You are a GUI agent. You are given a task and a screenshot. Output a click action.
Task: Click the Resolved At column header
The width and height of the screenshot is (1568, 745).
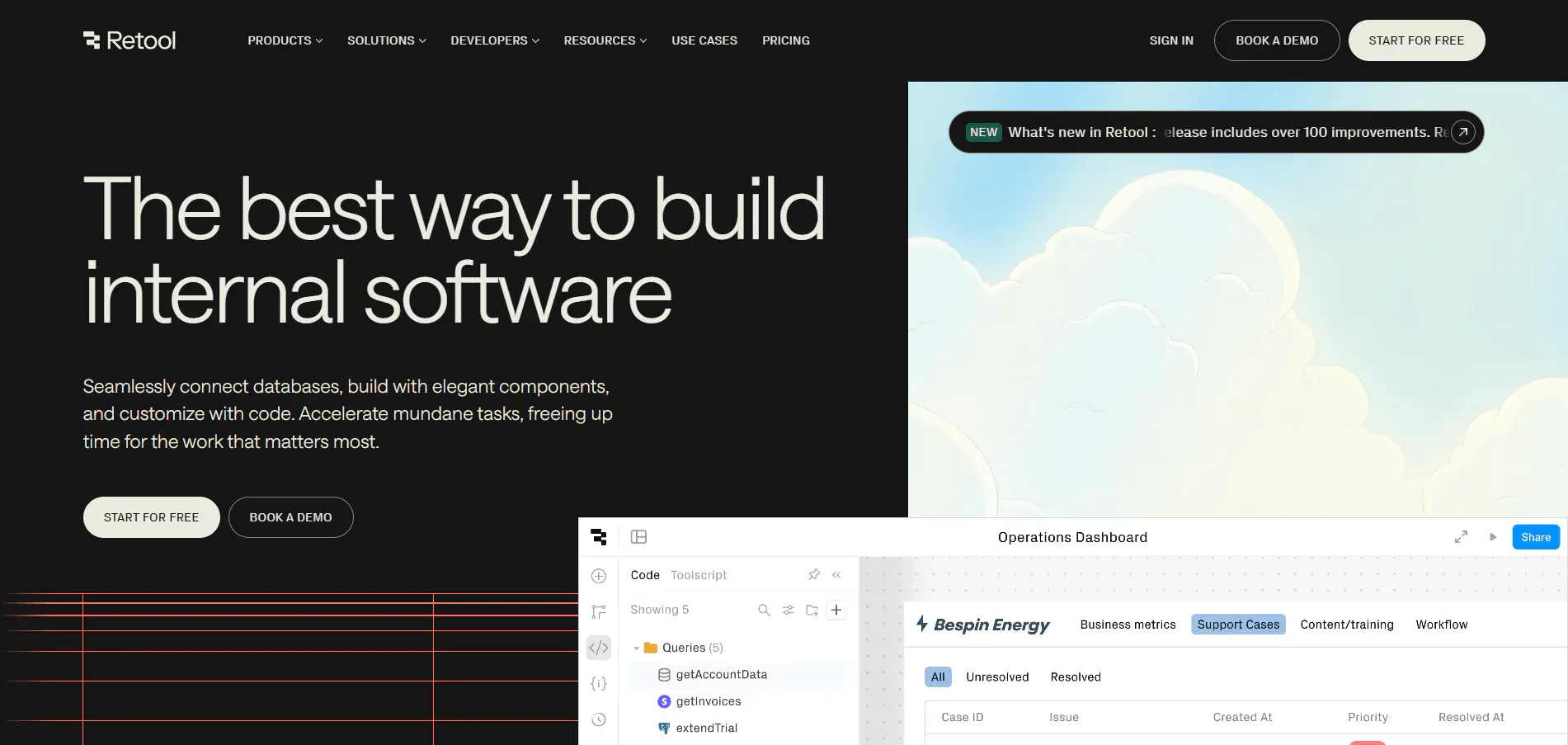click(x=1471, y=717)
